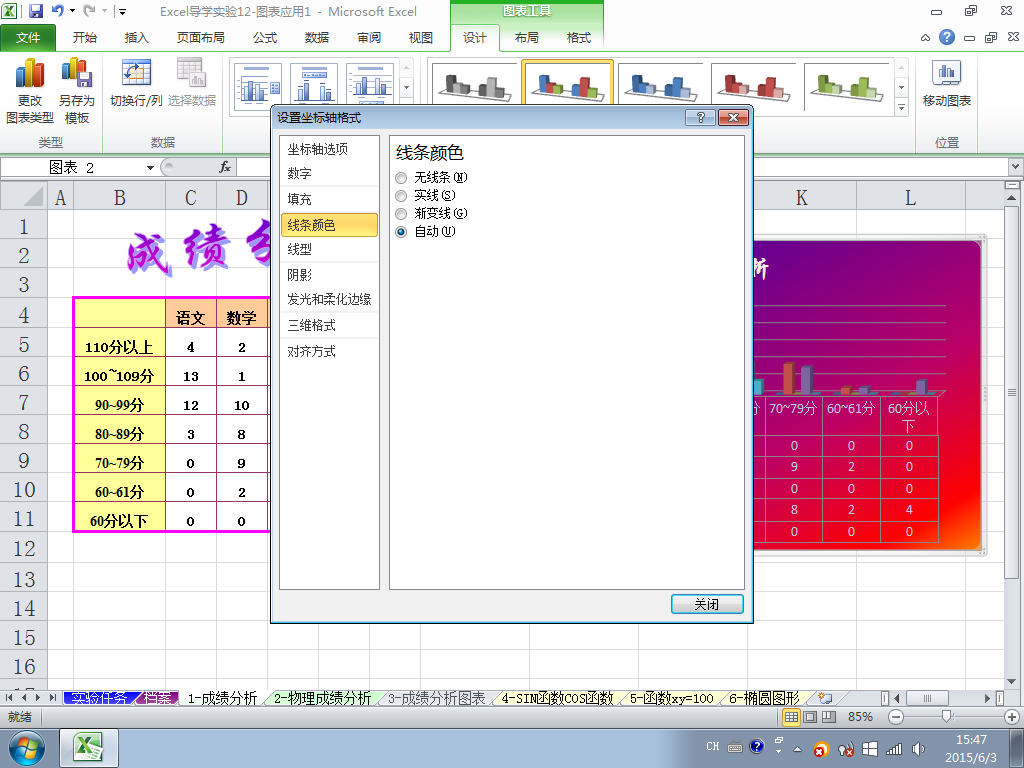The image size is (1024, 768).
Task: Click the Excel Help question mark icon
Action: coord(947,37)
